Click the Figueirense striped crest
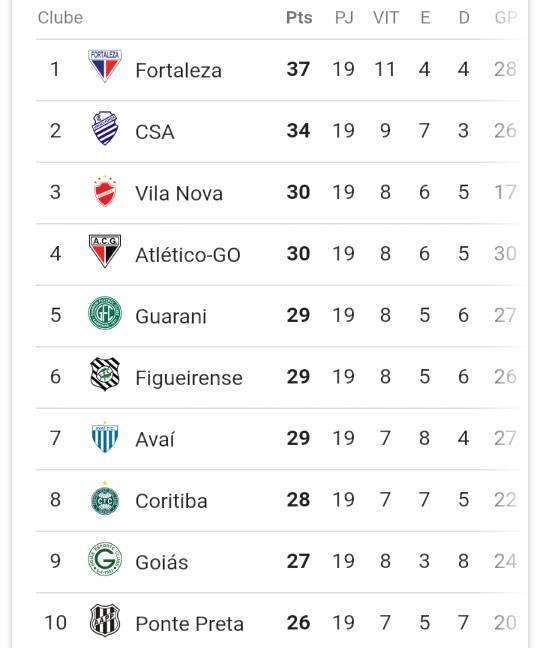540x648 pixels. (x=105, y=374)
